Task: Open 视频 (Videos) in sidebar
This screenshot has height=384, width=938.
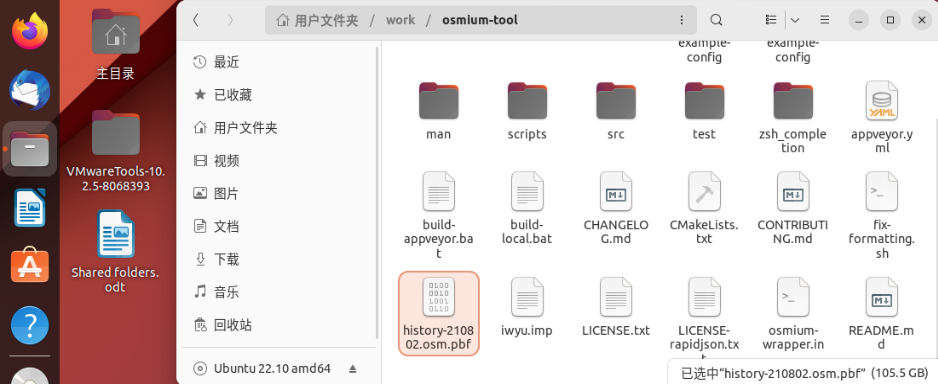Action: 278,160
